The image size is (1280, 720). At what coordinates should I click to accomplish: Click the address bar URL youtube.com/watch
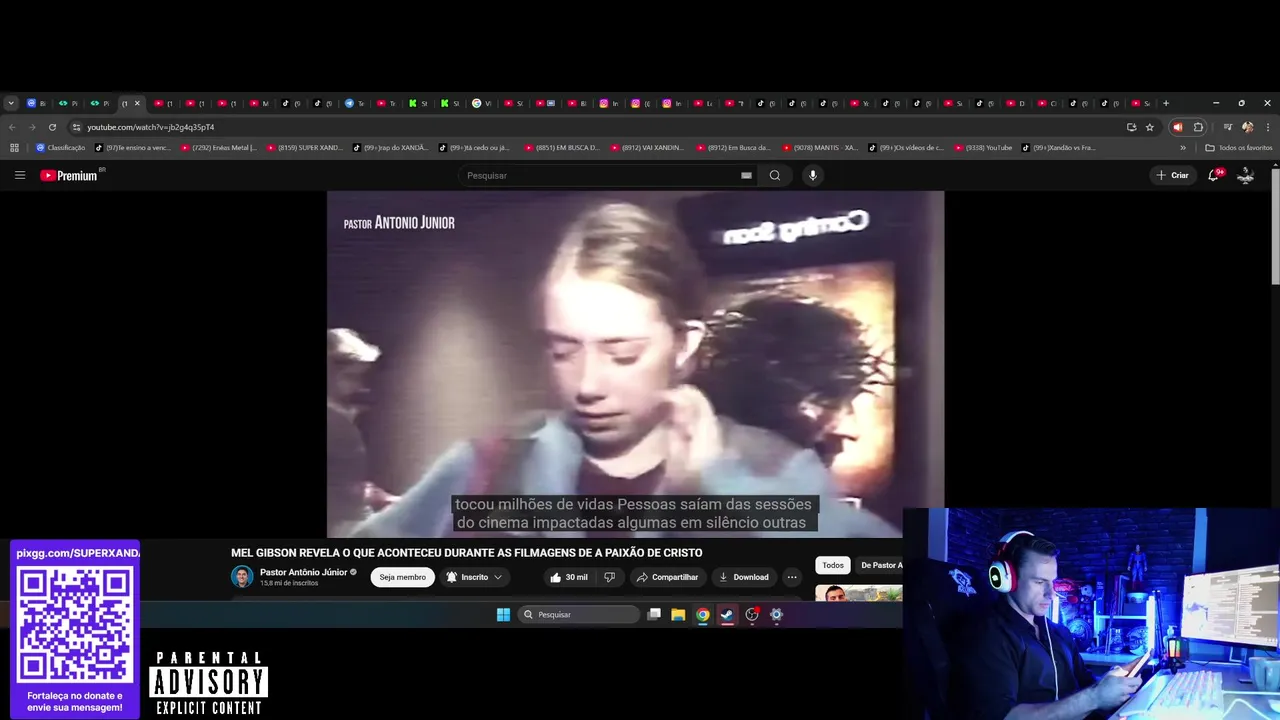(x=150, y=127)
